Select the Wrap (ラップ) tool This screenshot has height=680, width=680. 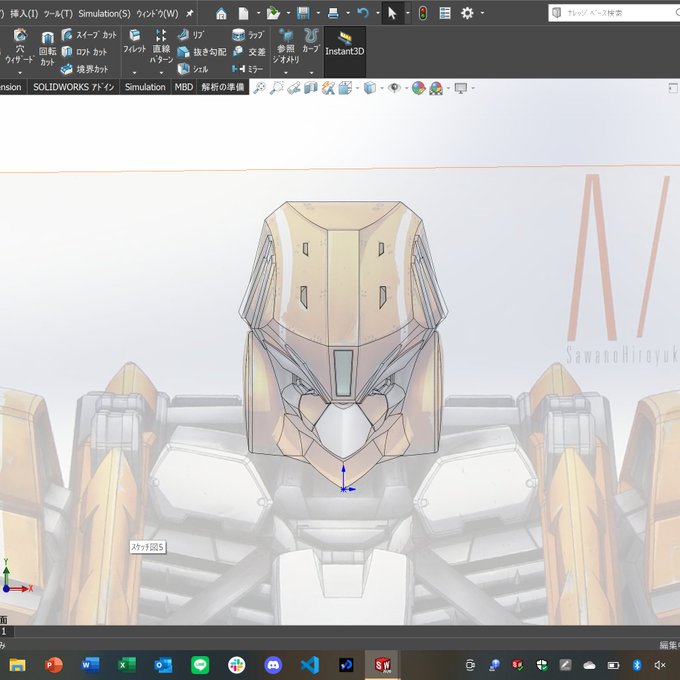248,35
